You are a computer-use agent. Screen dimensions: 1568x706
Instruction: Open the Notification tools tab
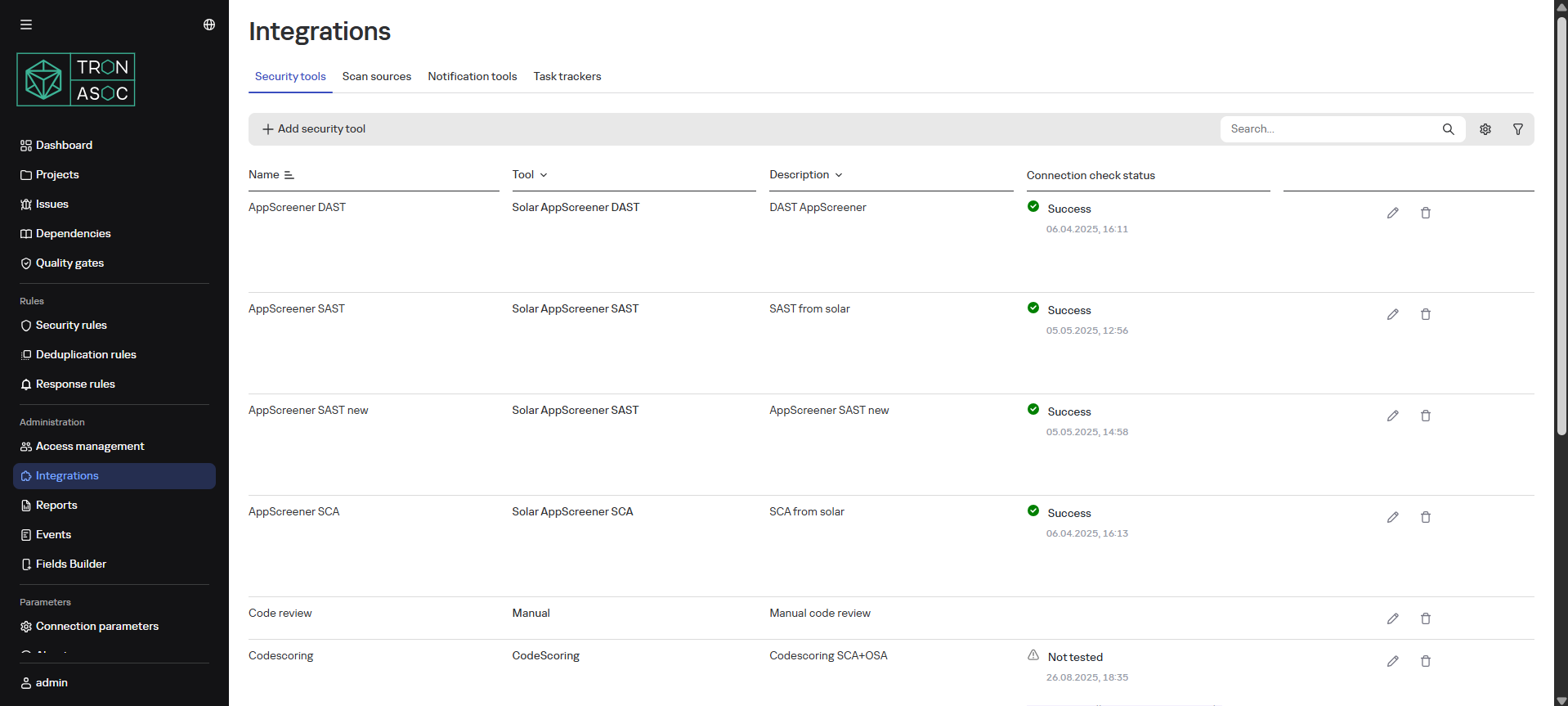473,76
